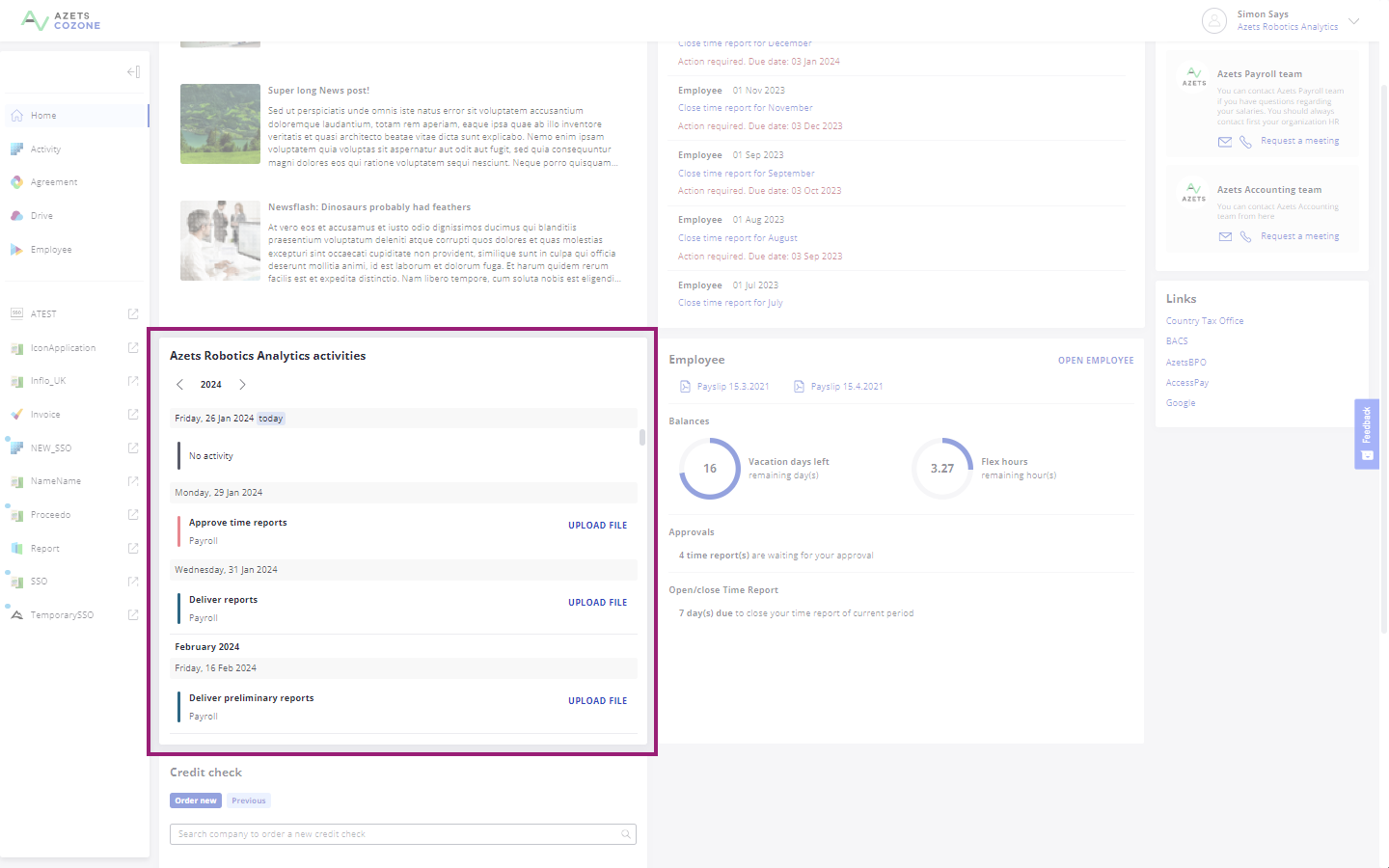Open the BACS link
Image resolution: width=1389 pixels, height=868 pixels.
pos(1176,340)
